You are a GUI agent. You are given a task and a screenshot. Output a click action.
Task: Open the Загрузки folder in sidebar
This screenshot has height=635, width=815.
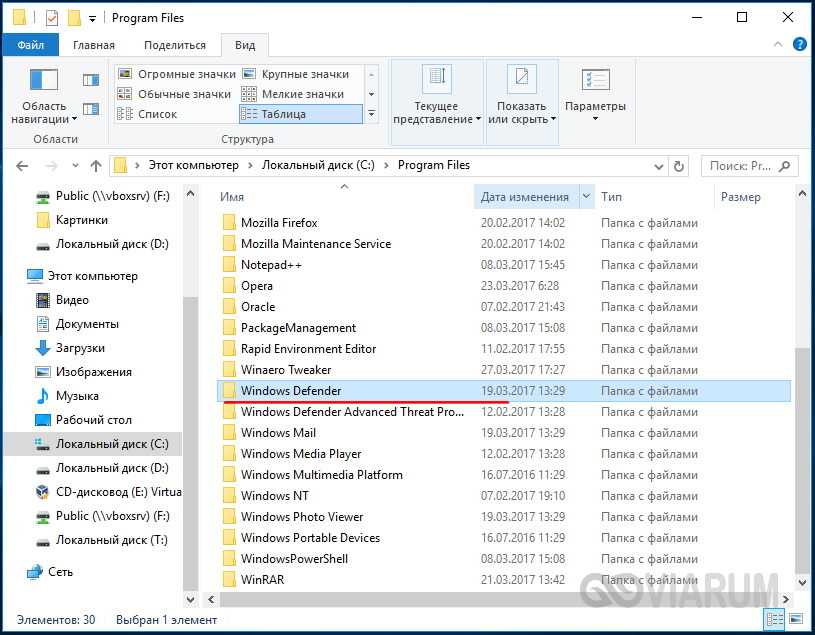point(80,348)
